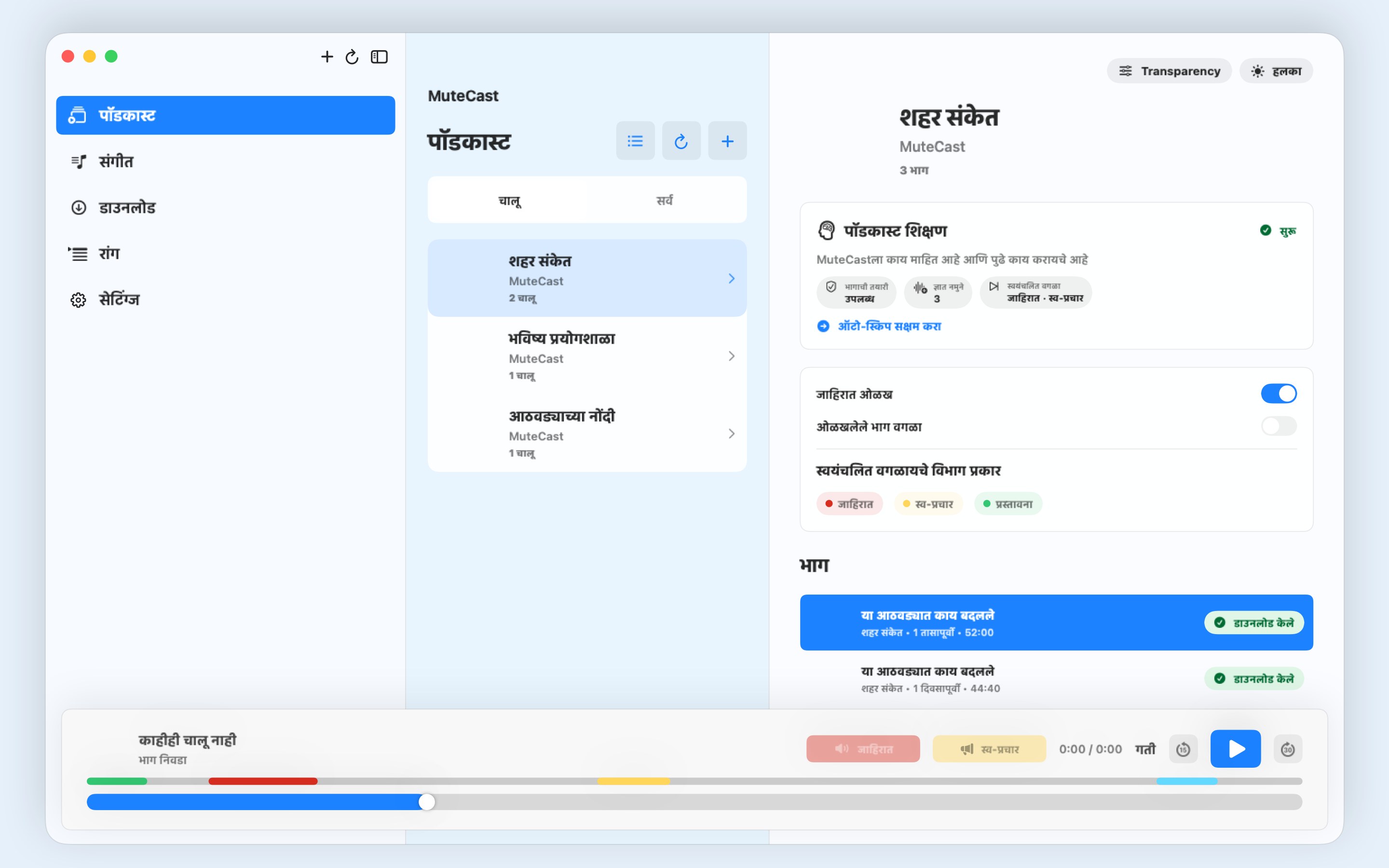Toggle the sidebar panel layout icon
The width and height of the screenshot is (1389, 868).
[379, 56]
